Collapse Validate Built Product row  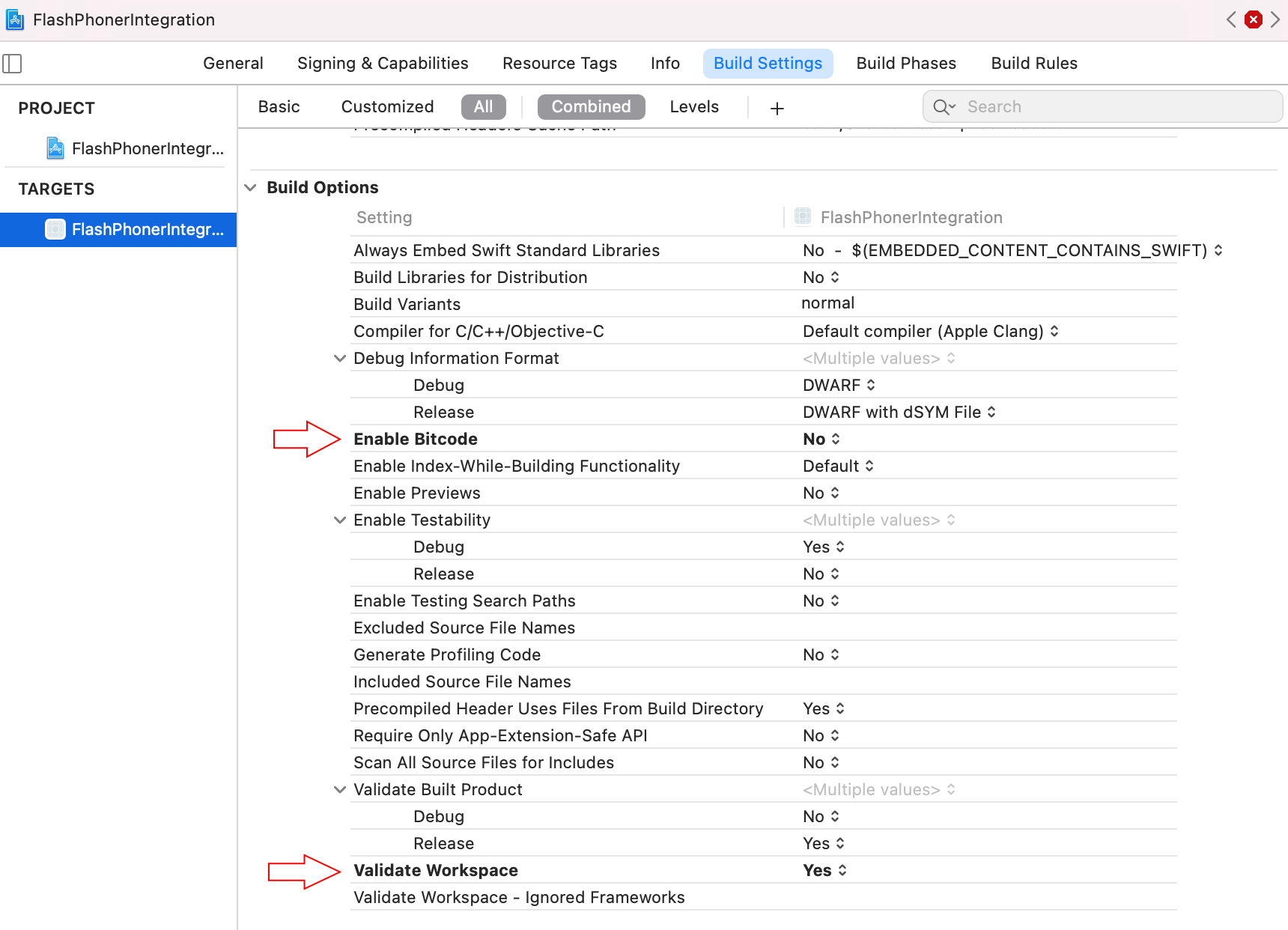pos(340,790)
